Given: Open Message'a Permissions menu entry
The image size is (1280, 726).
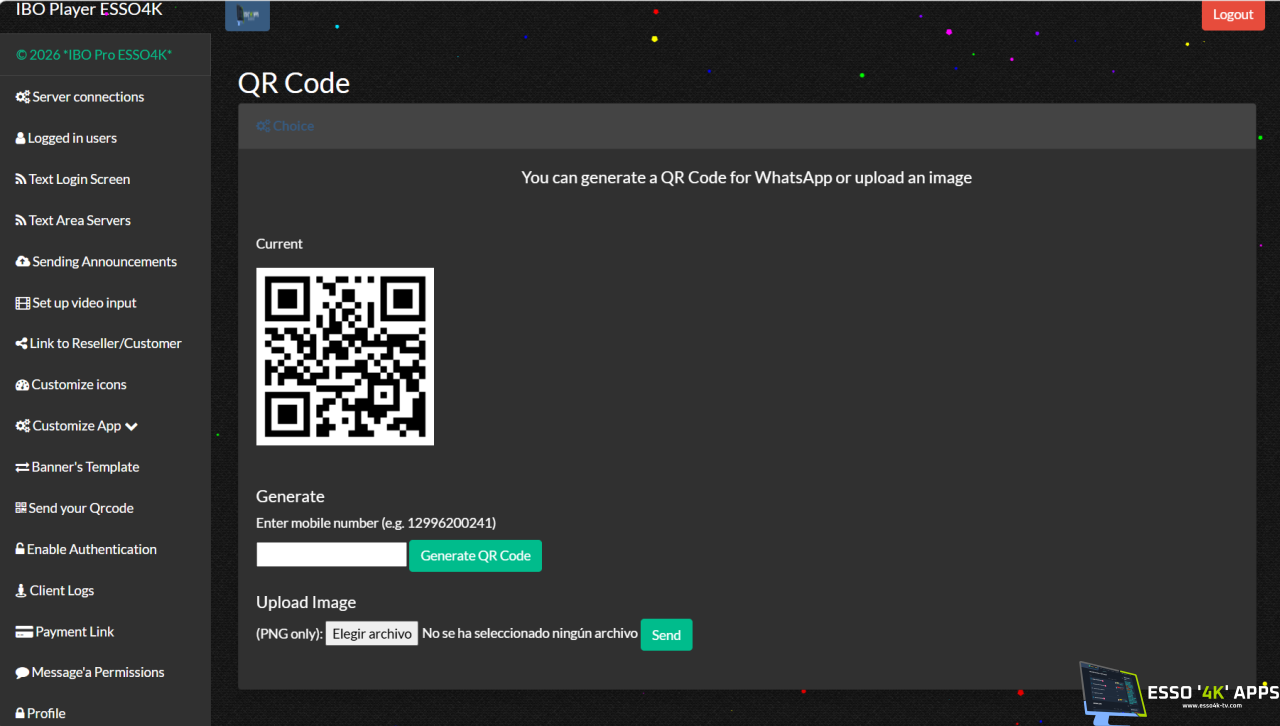Looking at the screenshot, I should [x=89, y=672].
